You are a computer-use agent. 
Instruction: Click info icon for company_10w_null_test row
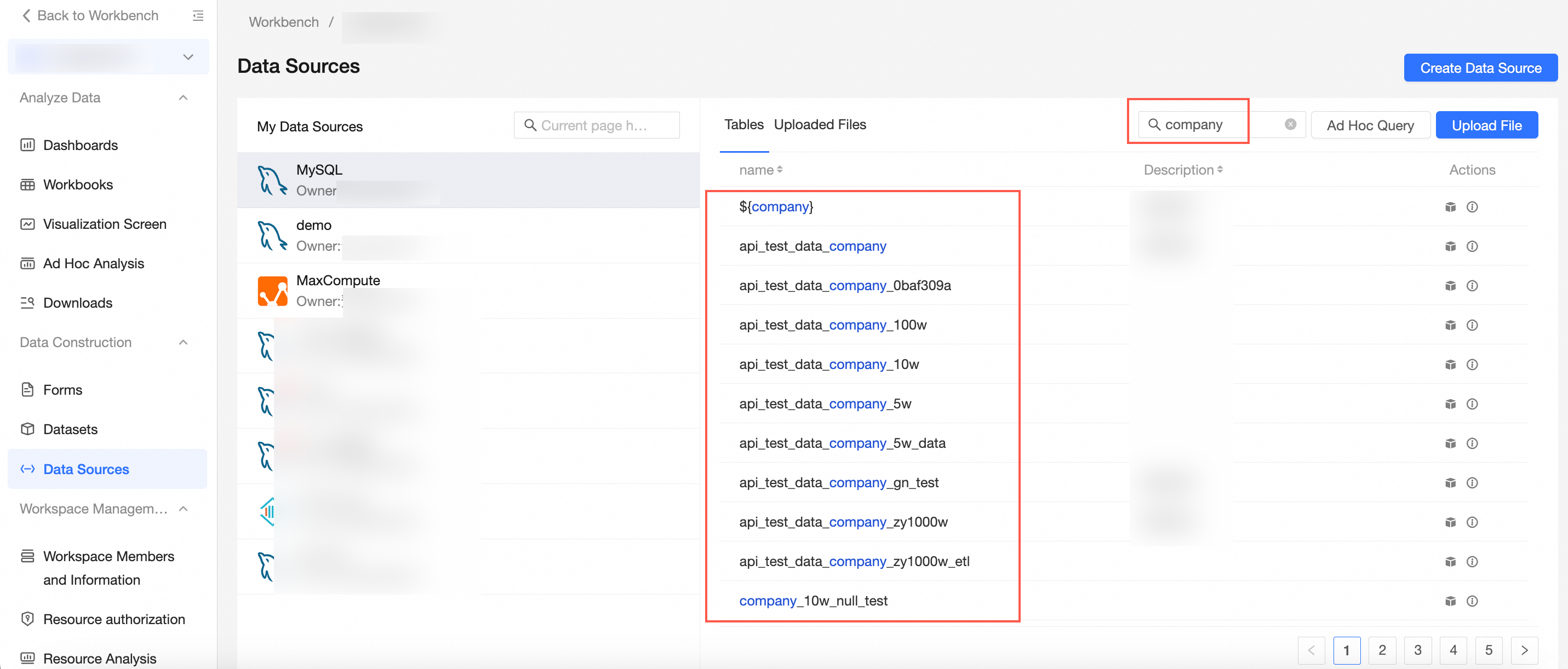(x=1472, y=601)
